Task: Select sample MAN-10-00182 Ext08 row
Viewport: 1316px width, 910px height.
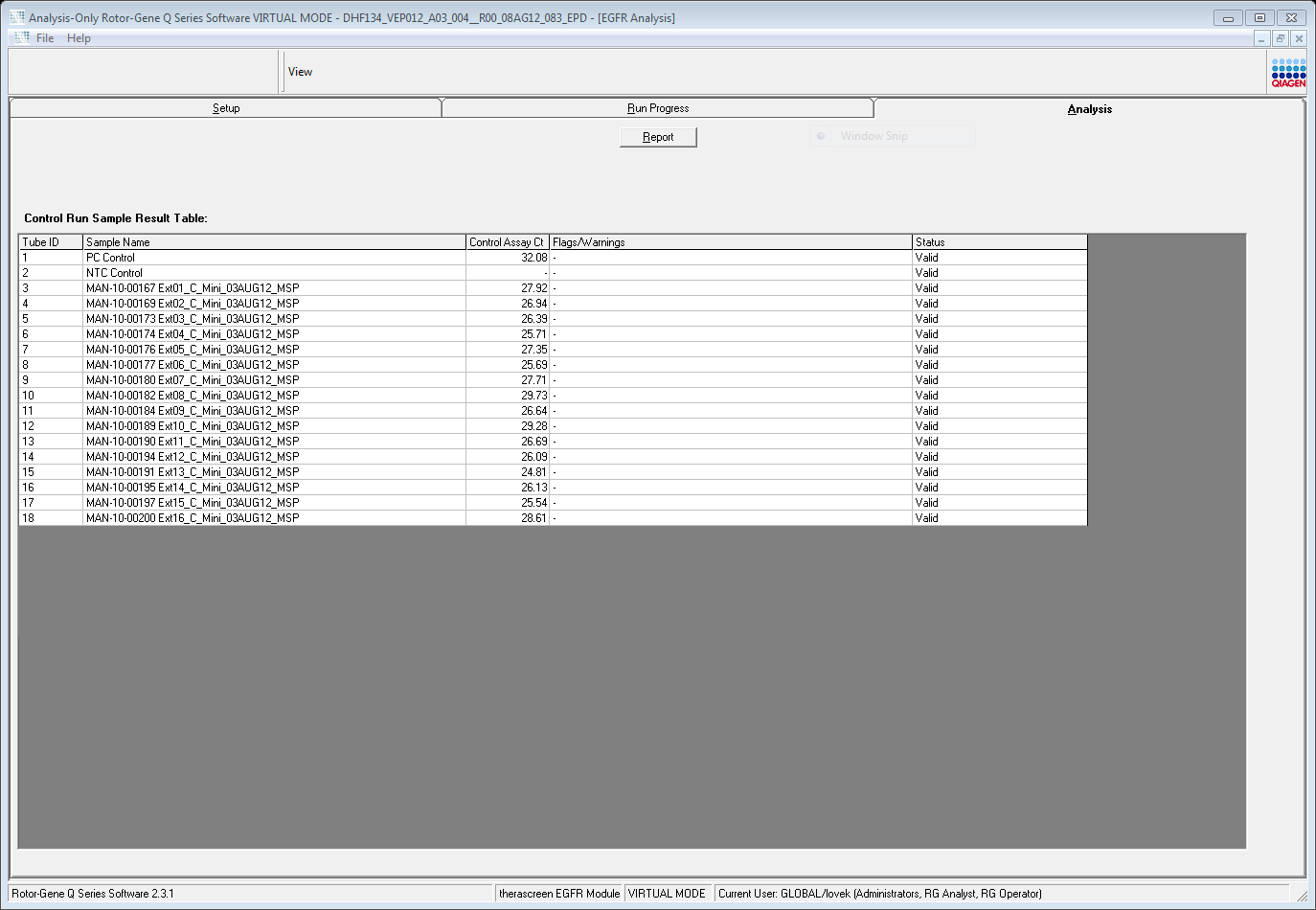Action: [553, 396]
